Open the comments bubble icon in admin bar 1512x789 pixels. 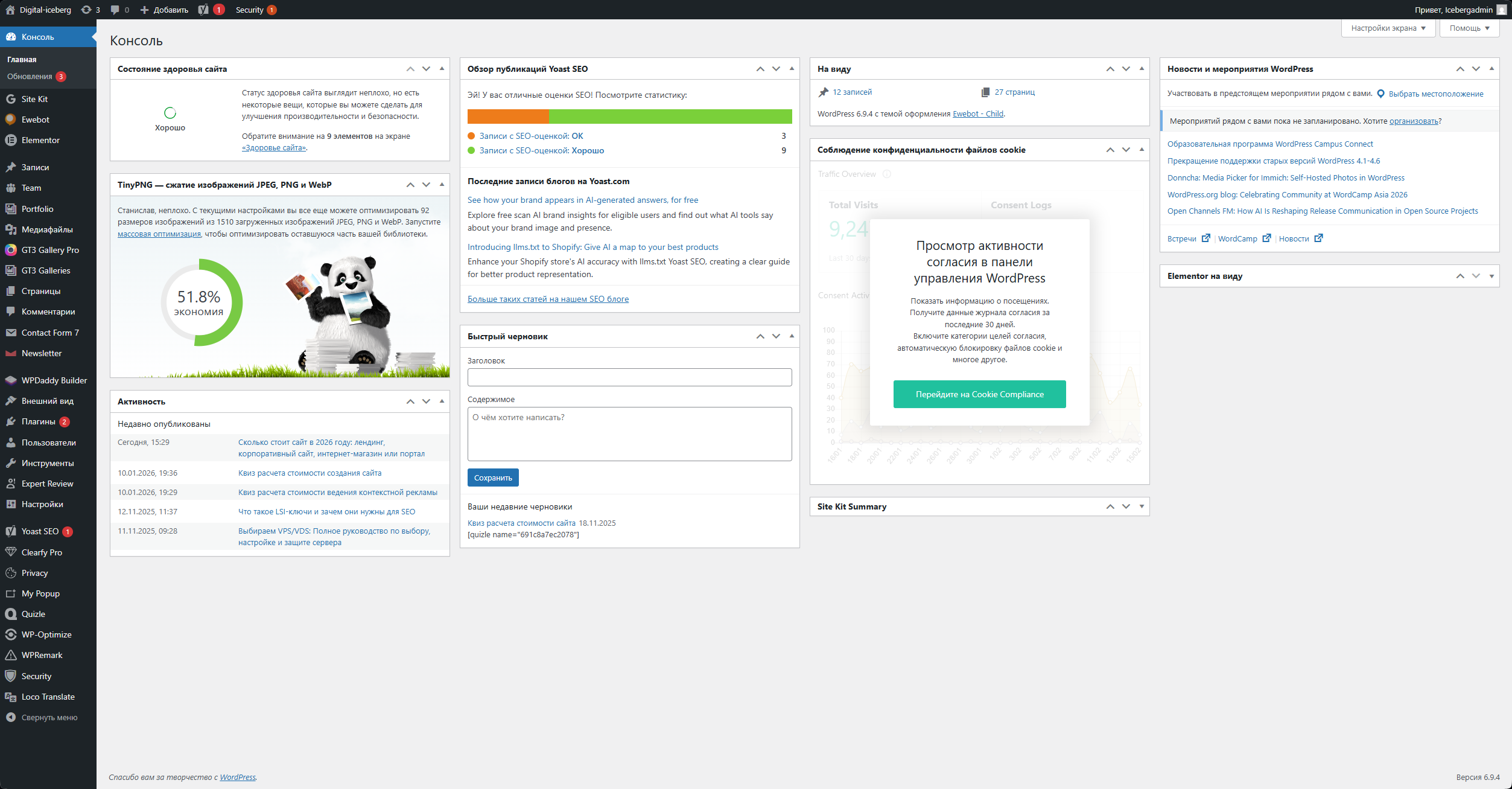(115, 10)
